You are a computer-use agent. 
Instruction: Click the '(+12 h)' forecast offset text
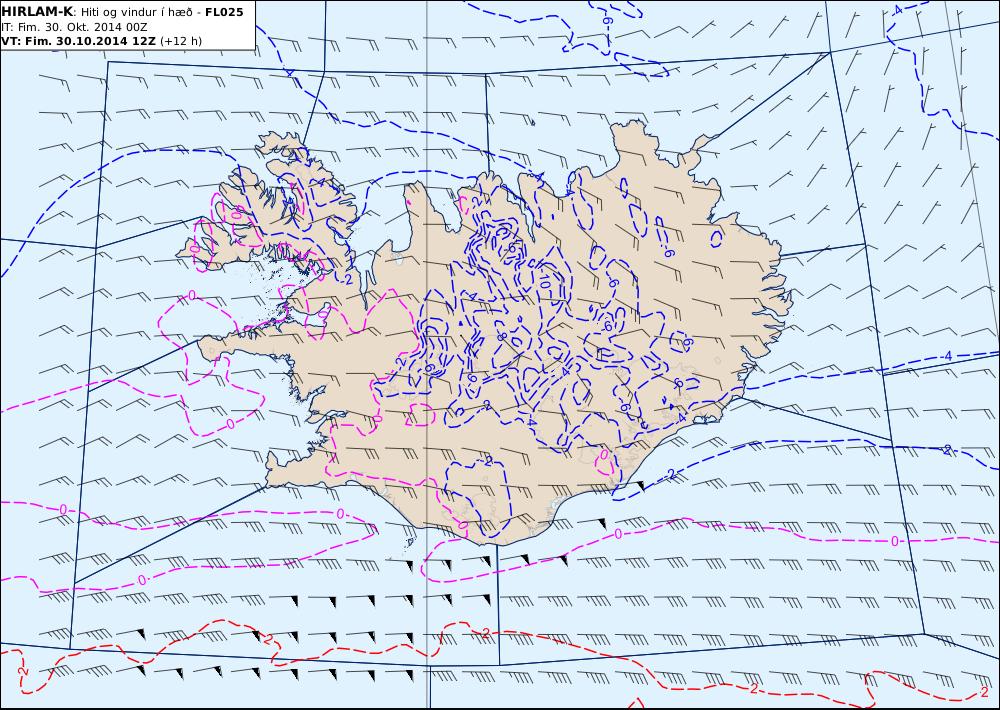[x=180, y=41]
